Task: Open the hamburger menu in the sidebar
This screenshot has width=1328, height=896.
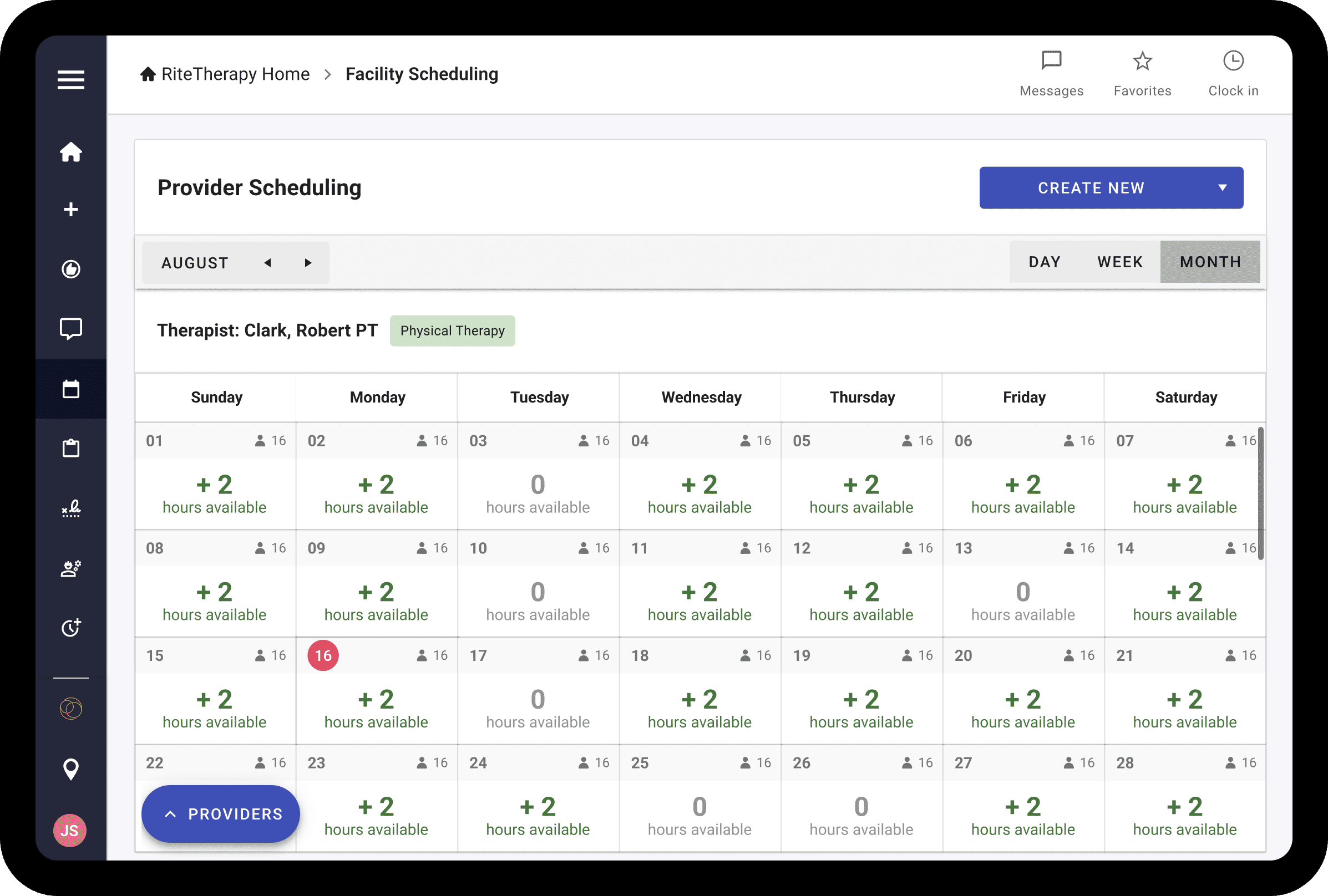Action: [71, 79]
